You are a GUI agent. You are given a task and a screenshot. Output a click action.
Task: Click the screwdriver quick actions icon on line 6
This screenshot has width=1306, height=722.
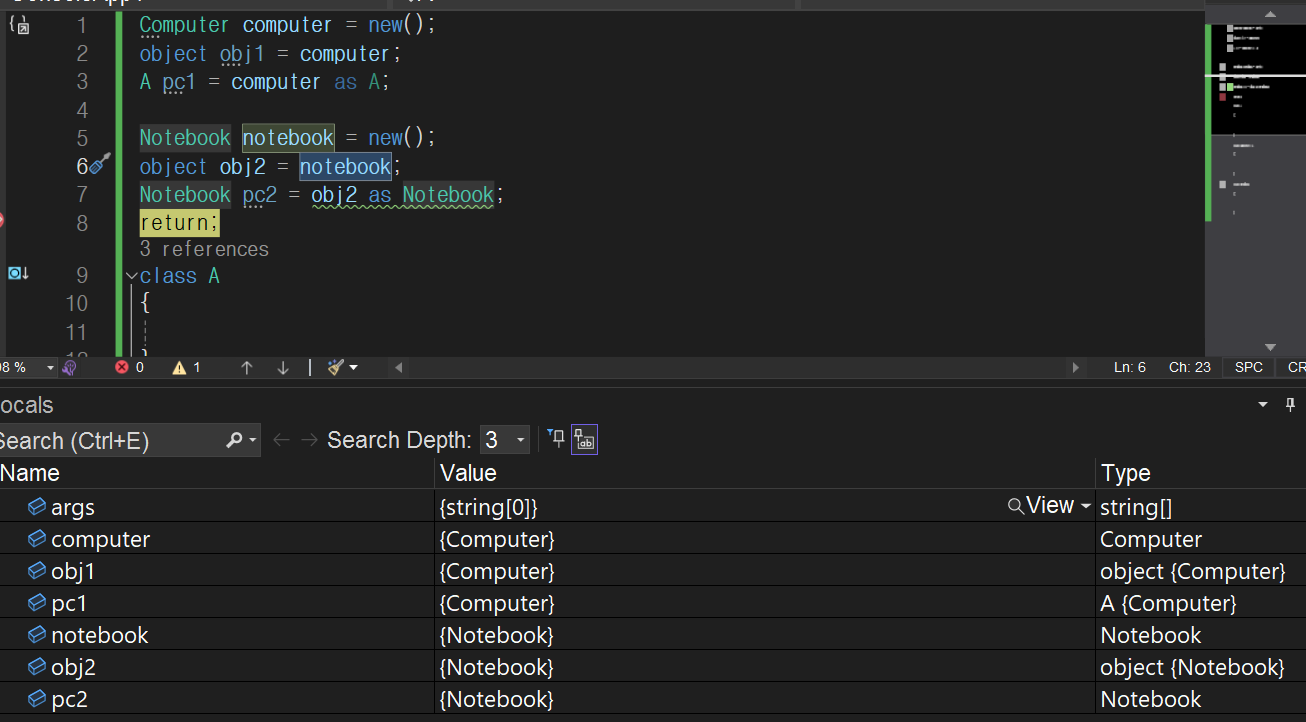click(98, 165)
